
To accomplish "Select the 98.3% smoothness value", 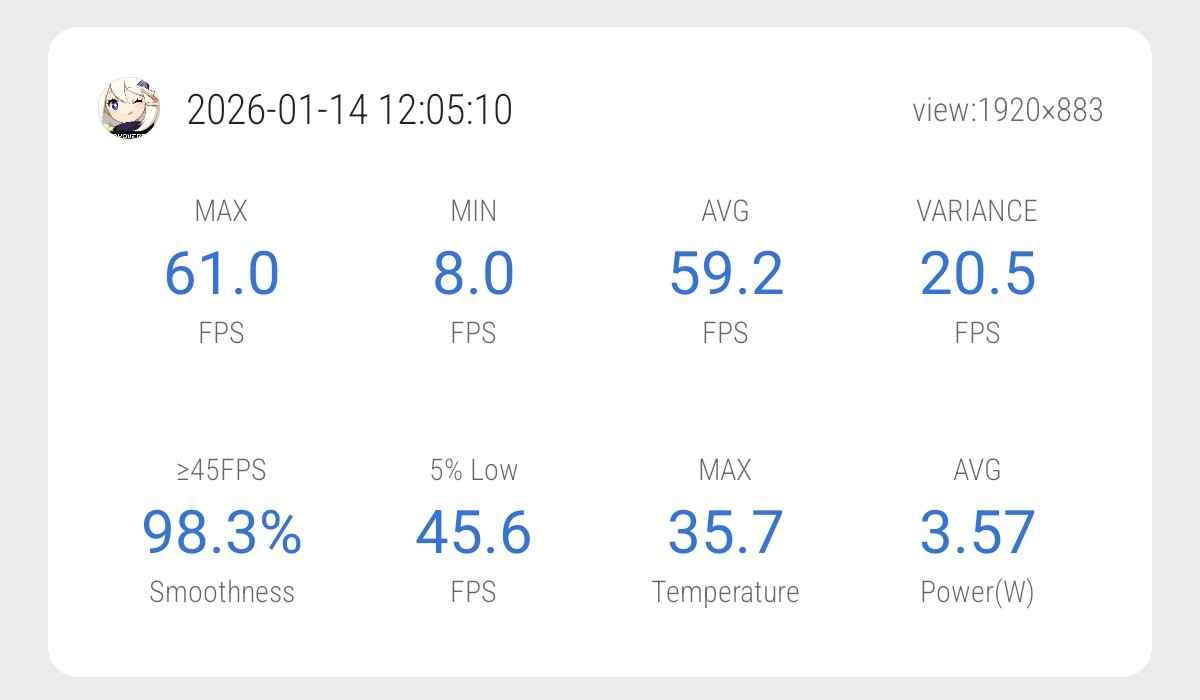I will click(221, 531).
